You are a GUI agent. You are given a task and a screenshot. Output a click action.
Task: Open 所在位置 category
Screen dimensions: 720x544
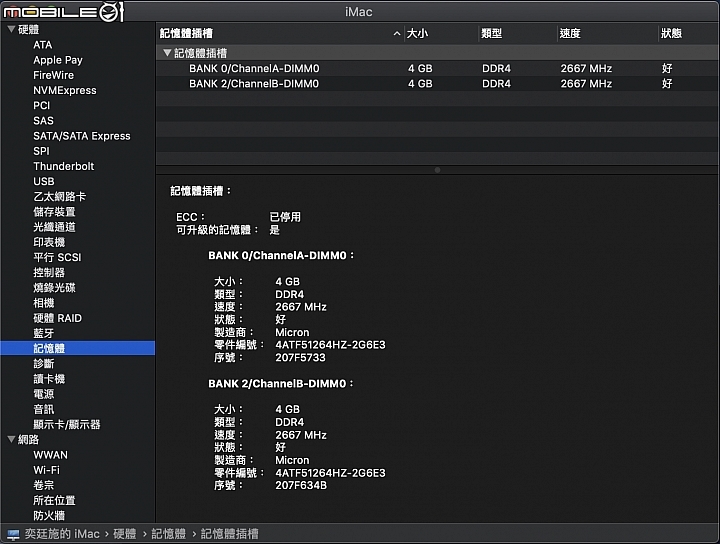coord(54,500)
